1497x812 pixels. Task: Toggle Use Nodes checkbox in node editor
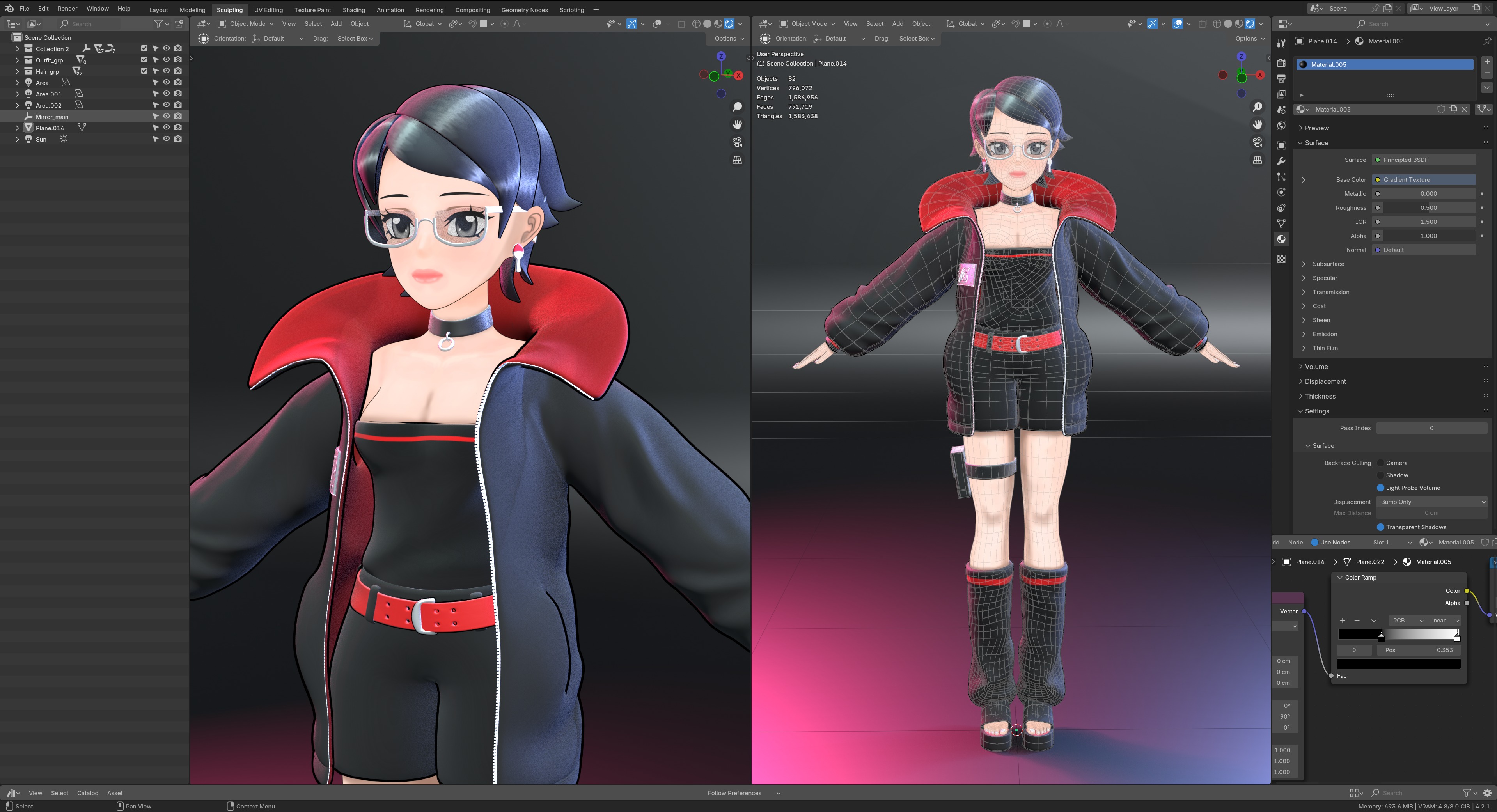(1314, 542)
